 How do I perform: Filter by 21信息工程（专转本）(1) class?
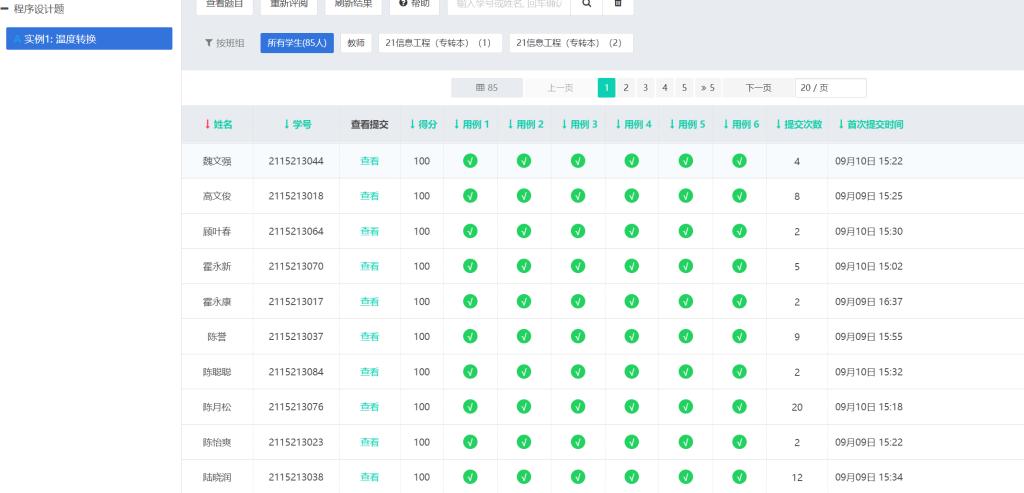tap(440, 43)
